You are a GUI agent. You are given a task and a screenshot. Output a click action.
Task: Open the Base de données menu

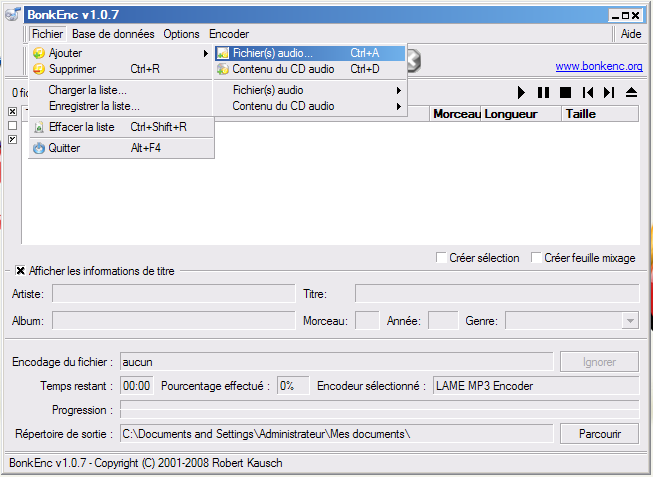click(x=113, y=34)
